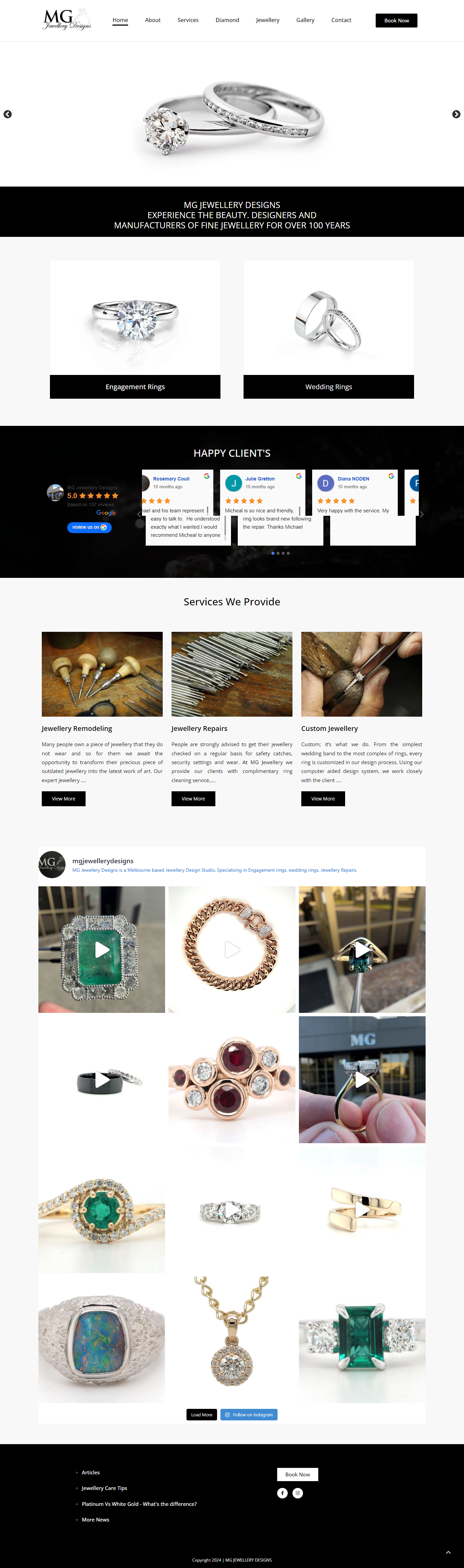This screenshot has width=464, height=1568.
Task: Advance reviews carousel with right chevron
Action: click(421, 514)
